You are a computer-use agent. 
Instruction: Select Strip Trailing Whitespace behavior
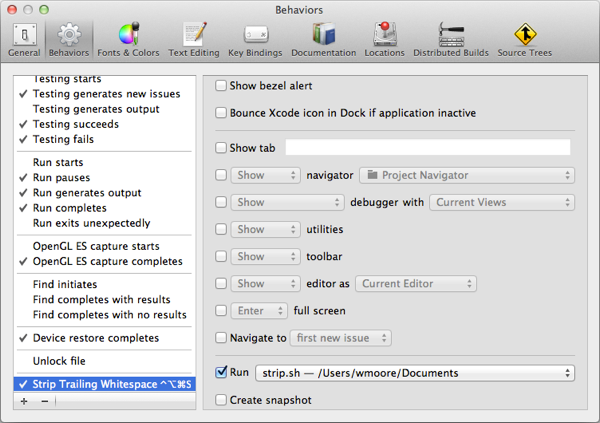pyautogui.click(x=100, y=383)
